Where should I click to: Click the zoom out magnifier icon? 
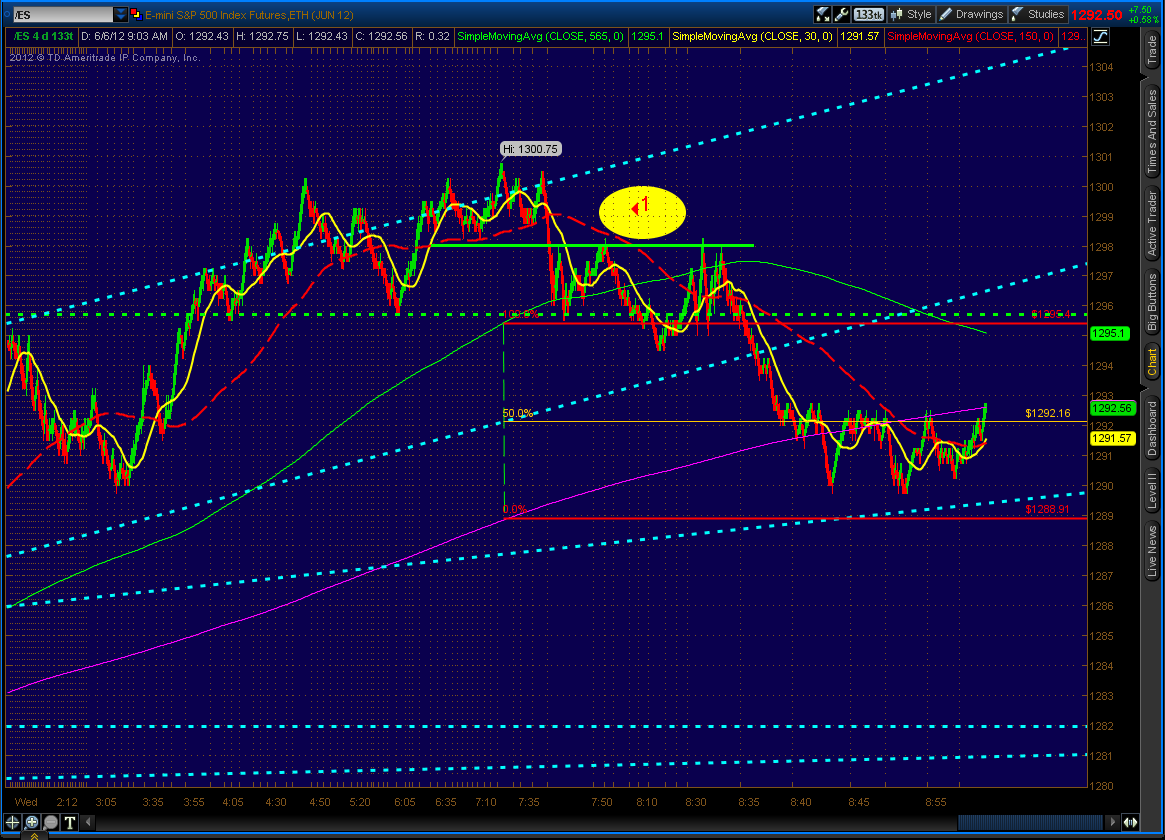tap(51, 822)
